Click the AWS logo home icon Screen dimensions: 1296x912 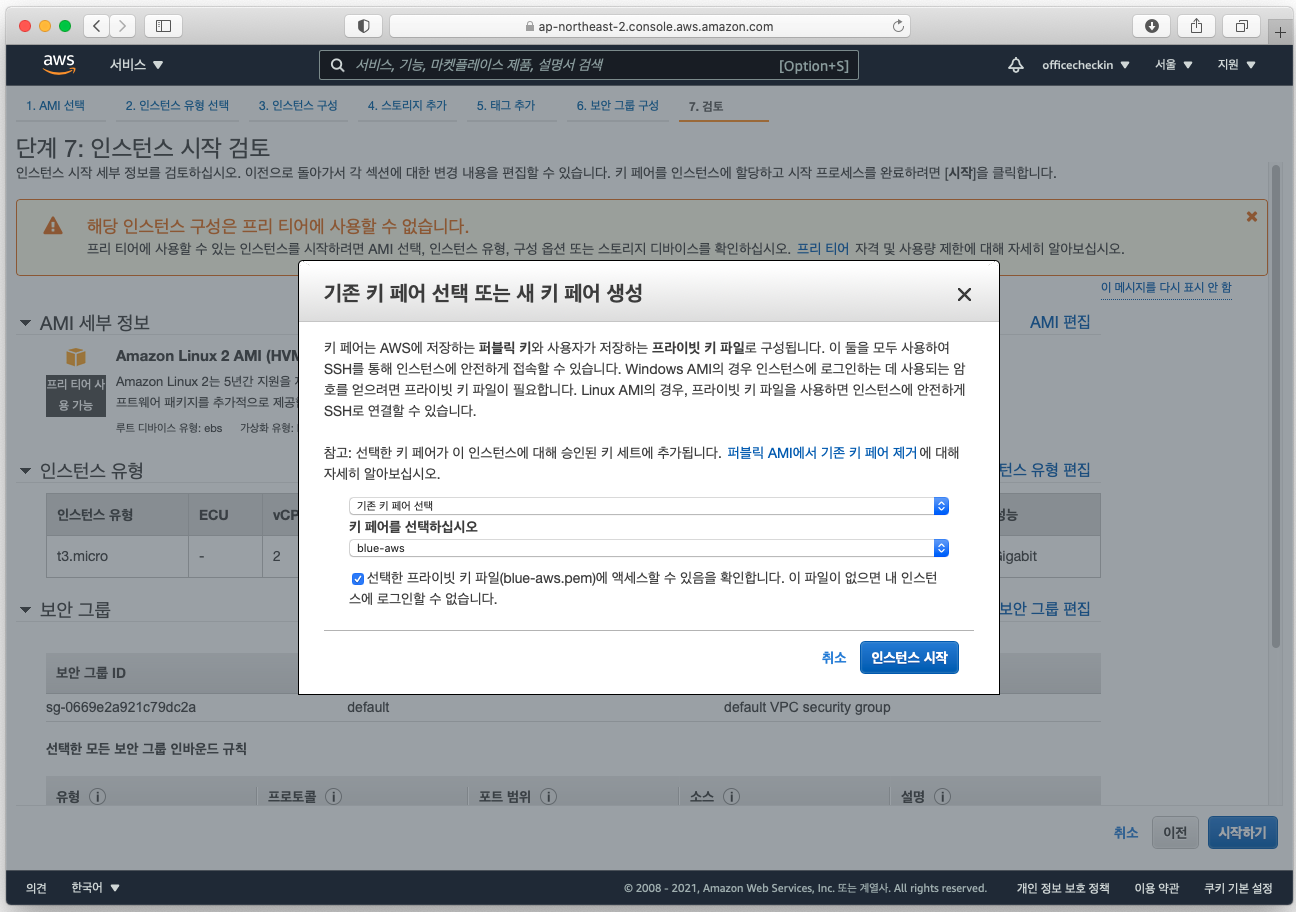click(59, 64)
